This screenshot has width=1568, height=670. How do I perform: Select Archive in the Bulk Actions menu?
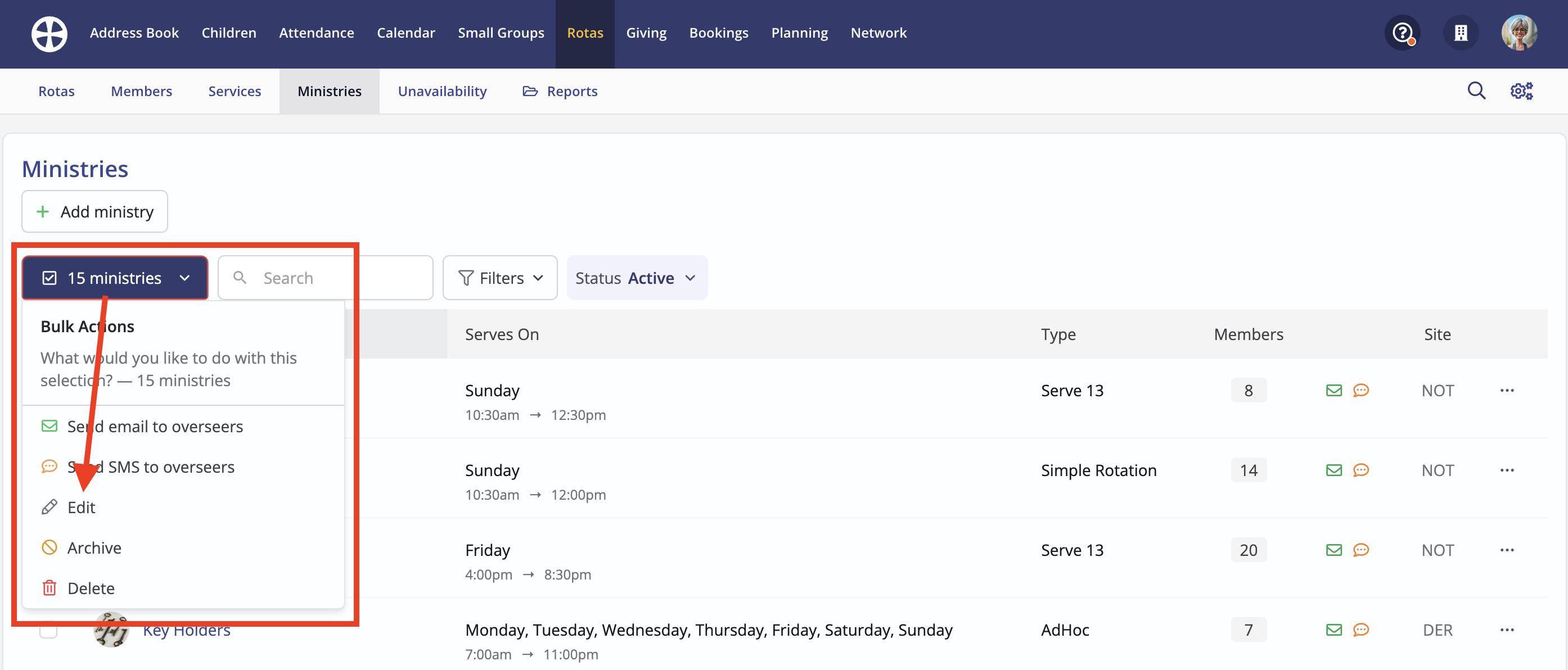94,547
